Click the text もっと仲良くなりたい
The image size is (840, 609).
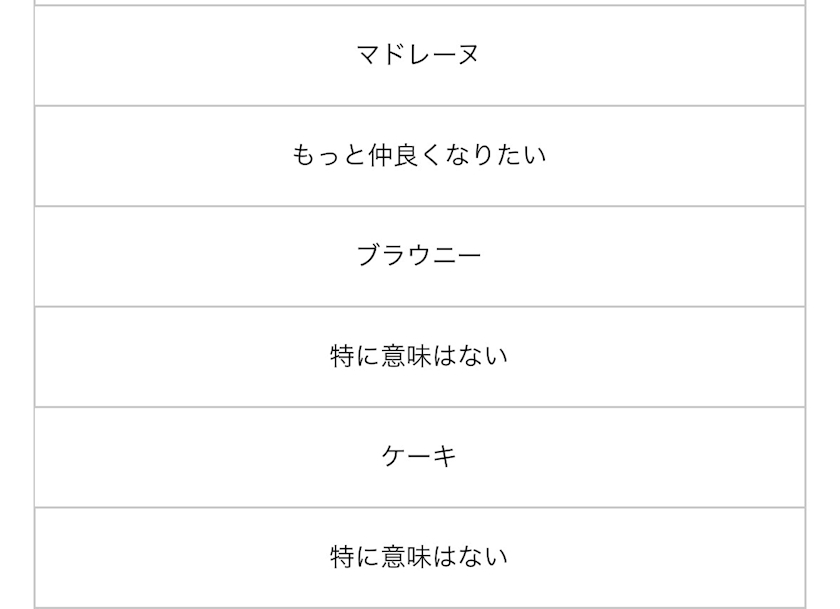coord(419,156)
